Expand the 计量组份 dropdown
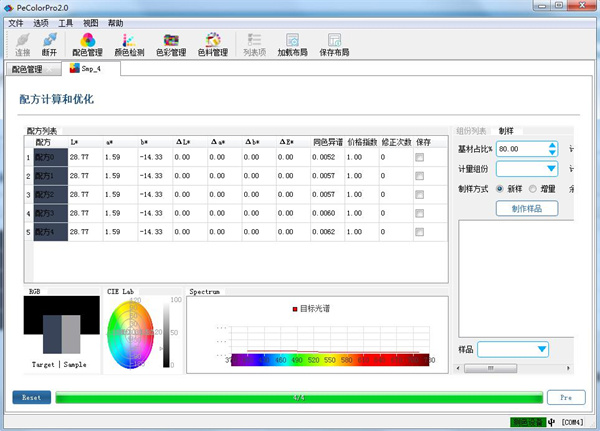 (548, 169)
